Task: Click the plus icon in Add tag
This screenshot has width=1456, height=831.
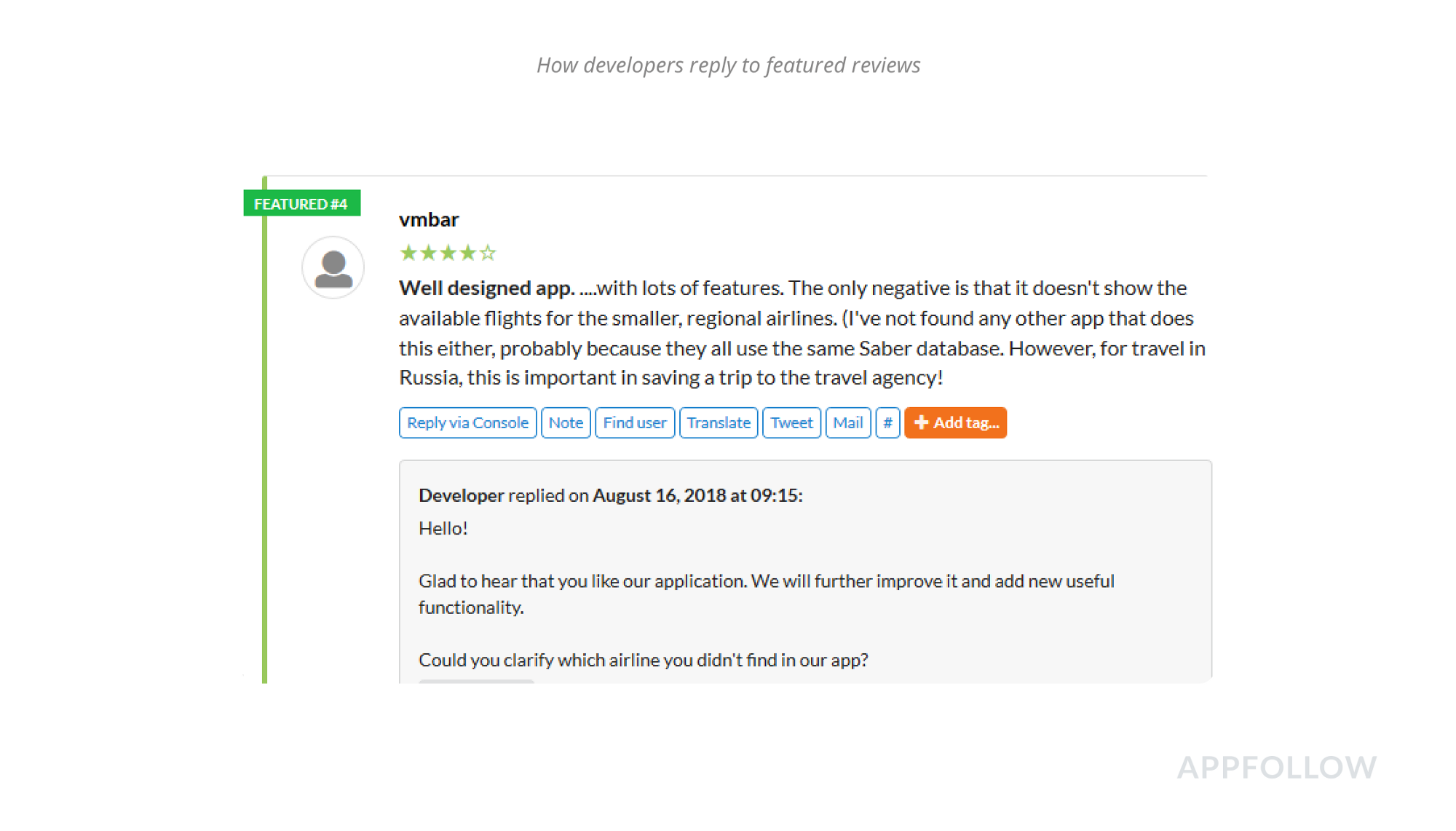Action: (921, 422)
